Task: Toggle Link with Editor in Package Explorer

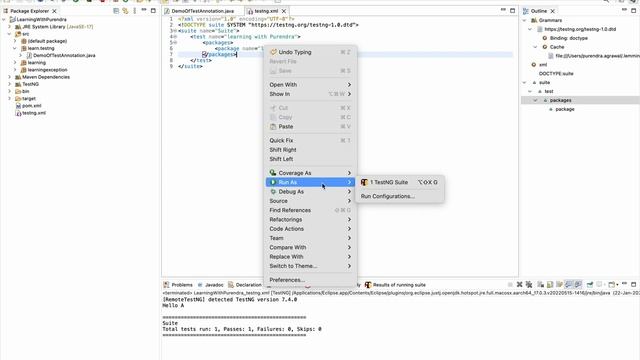Action: pos(125,11)
